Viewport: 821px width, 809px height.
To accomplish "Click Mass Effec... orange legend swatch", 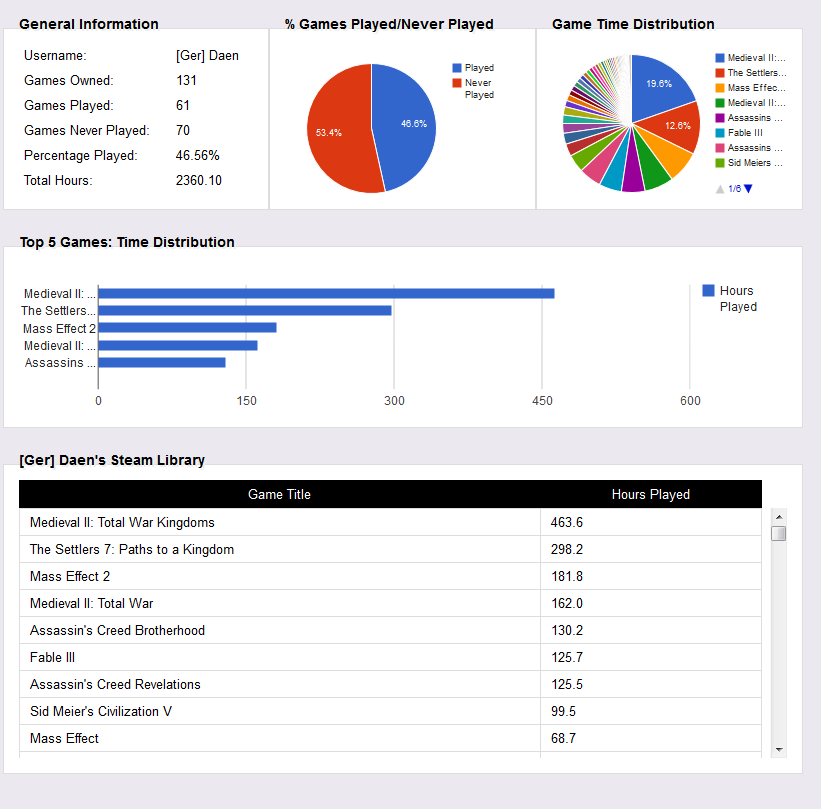I will tap(720, 88).
